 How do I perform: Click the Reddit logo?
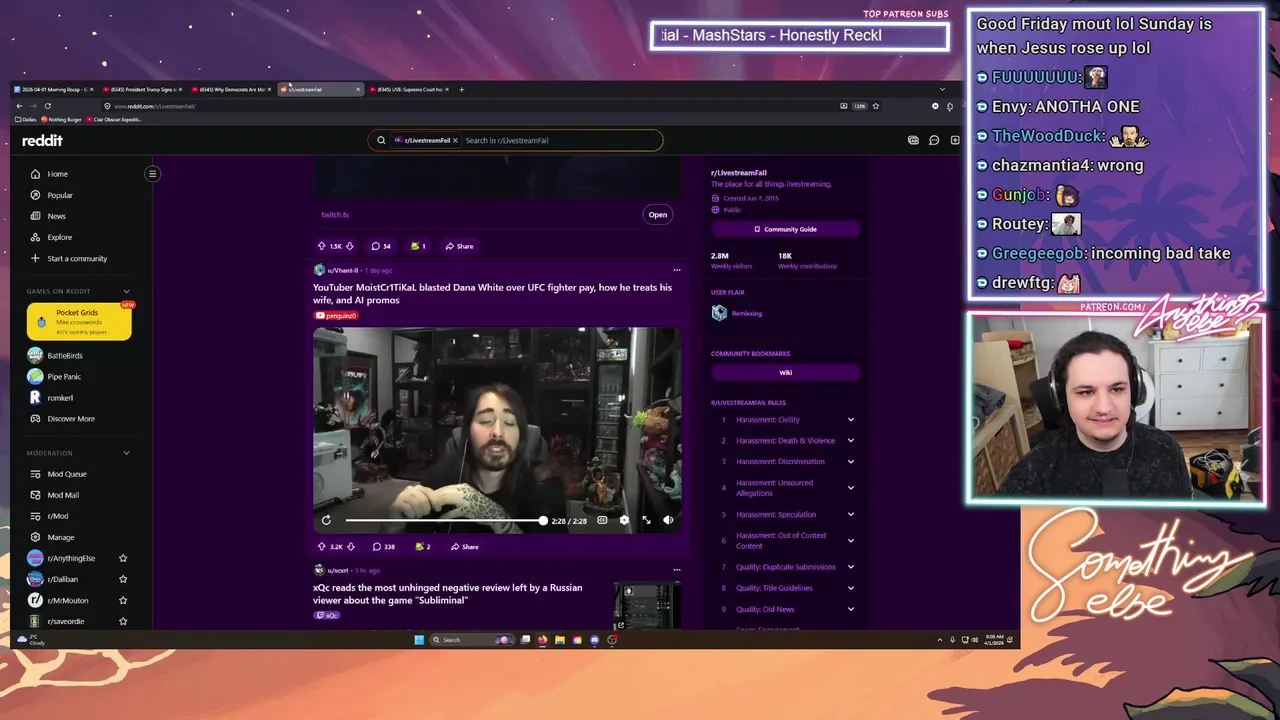click(x=42, y=141)
